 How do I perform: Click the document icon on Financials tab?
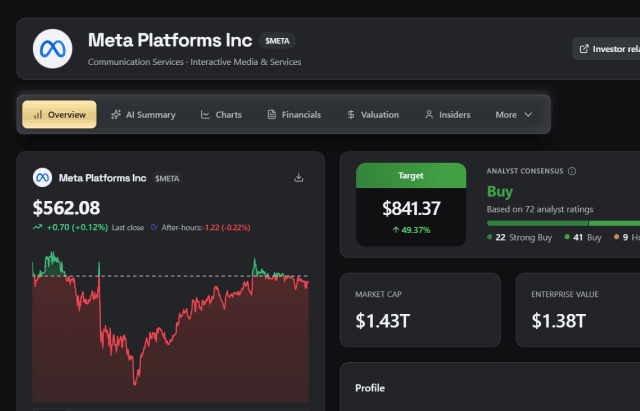272,115
